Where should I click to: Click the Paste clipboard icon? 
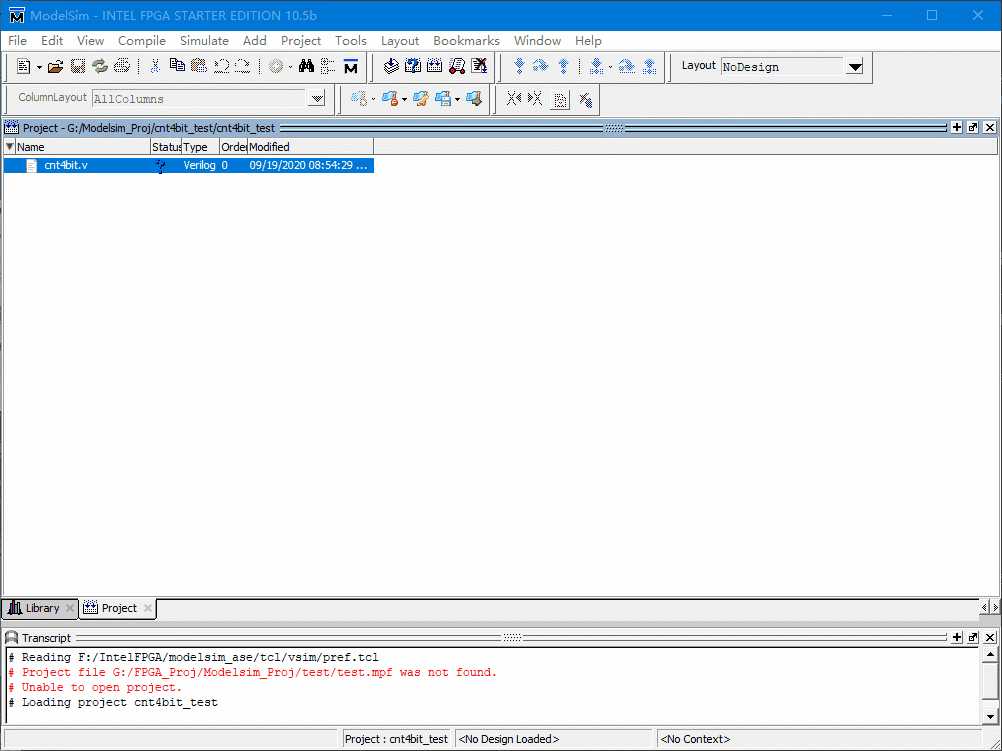click(x=199, y=66)
